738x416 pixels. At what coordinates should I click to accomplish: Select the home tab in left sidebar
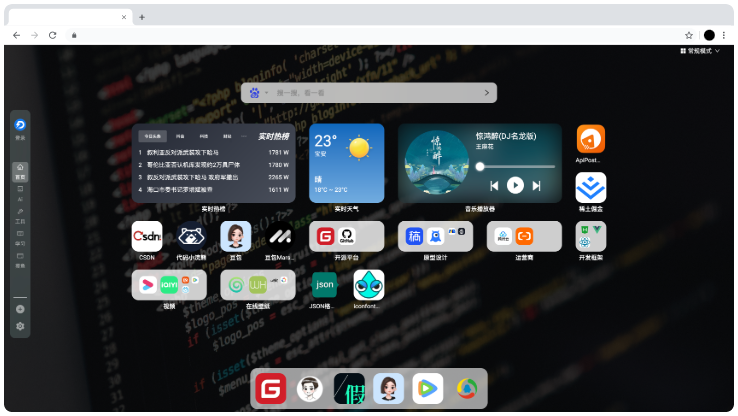tap(20, 170)
